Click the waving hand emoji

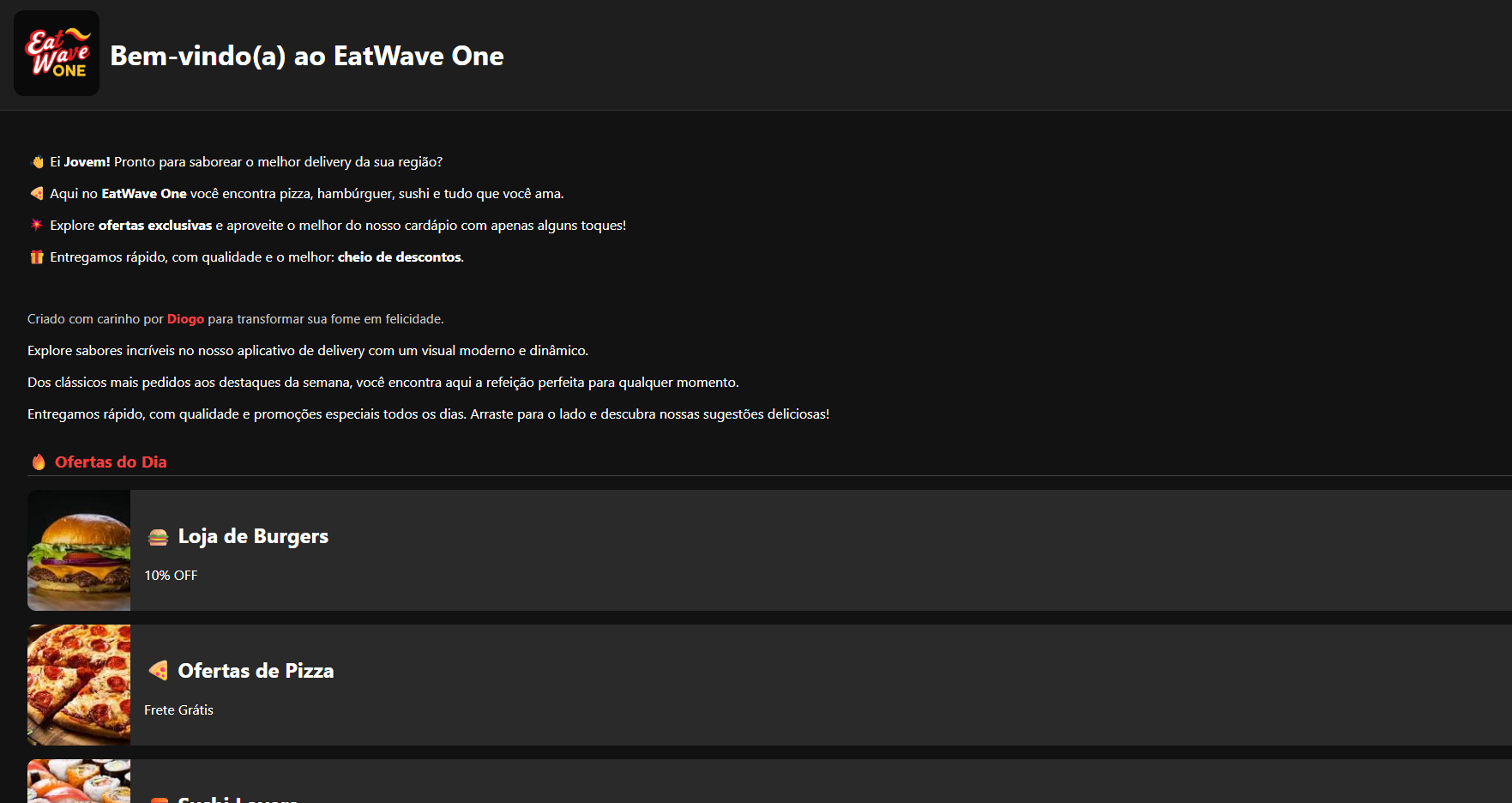(37, 162)
